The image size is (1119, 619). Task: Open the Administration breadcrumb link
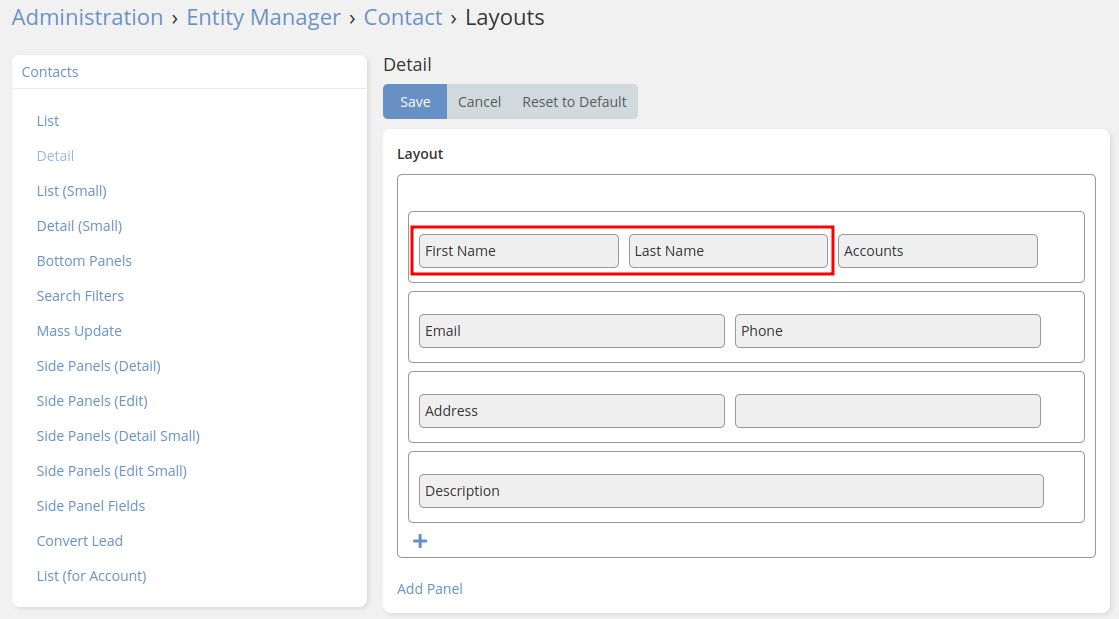coord(87,17)
